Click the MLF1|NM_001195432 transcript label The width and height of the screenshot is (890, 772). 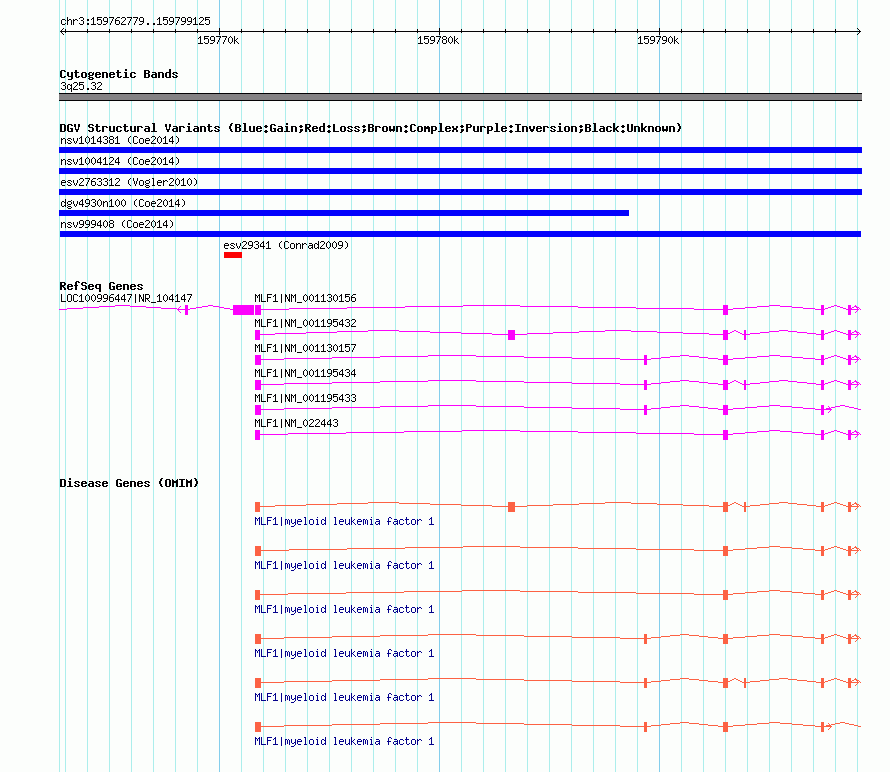pos(305,323)
